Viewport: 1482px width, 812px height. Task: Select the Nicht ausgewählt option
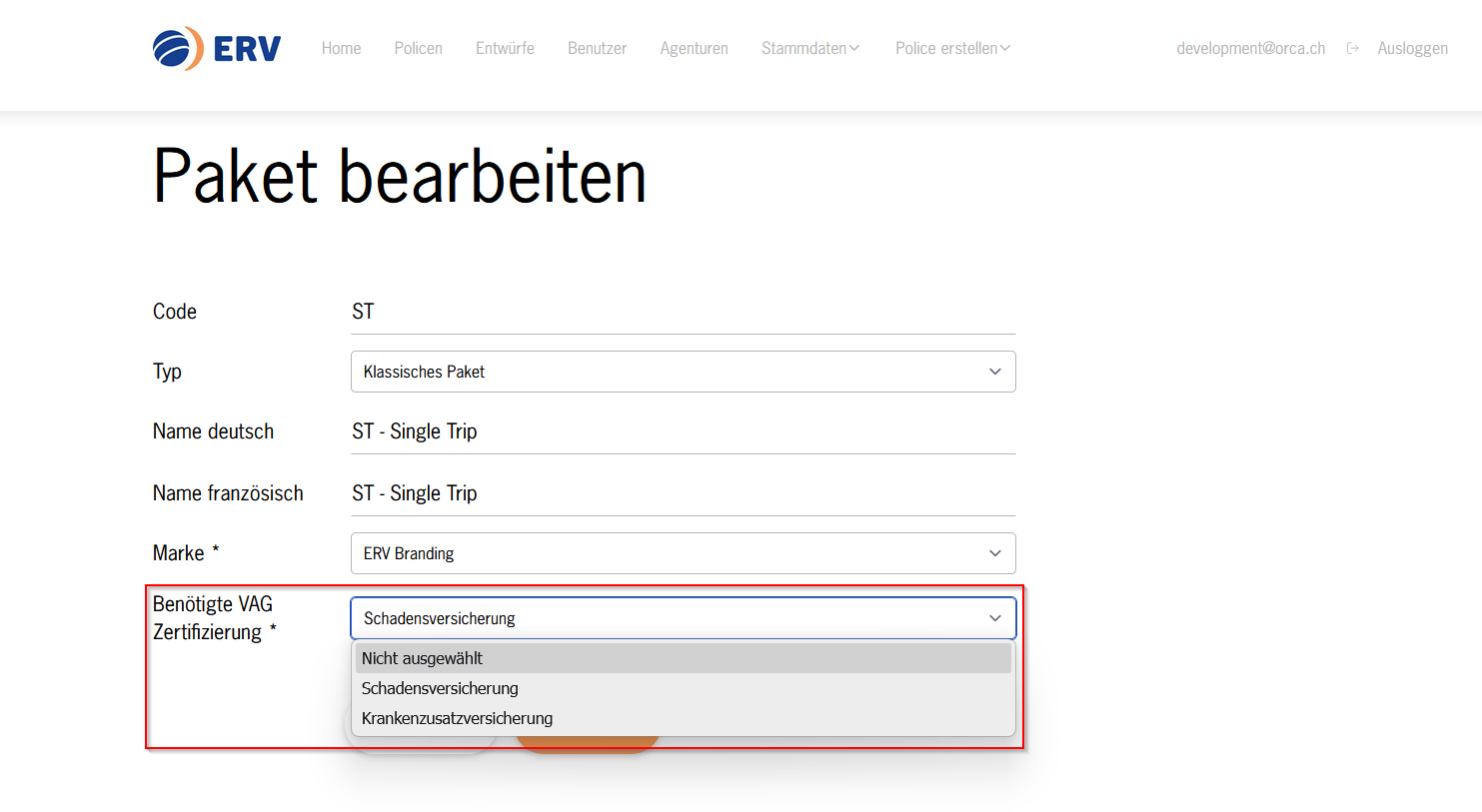tap(683, 658)
